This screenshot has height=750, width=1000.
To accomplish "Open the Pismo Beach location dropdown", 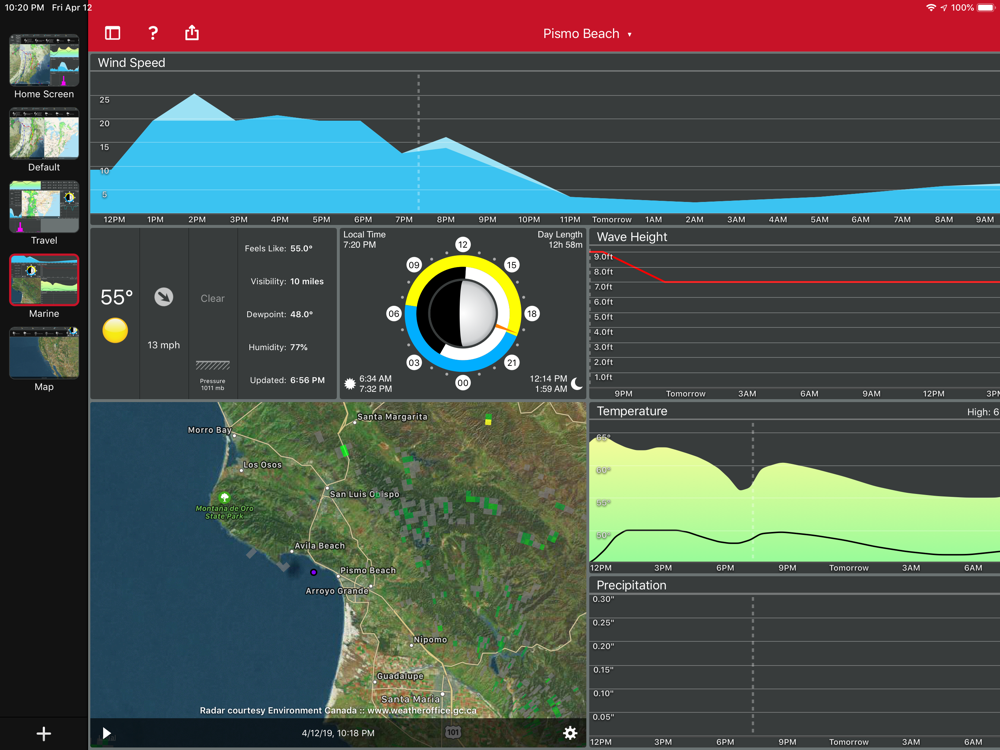I will 587,34.
